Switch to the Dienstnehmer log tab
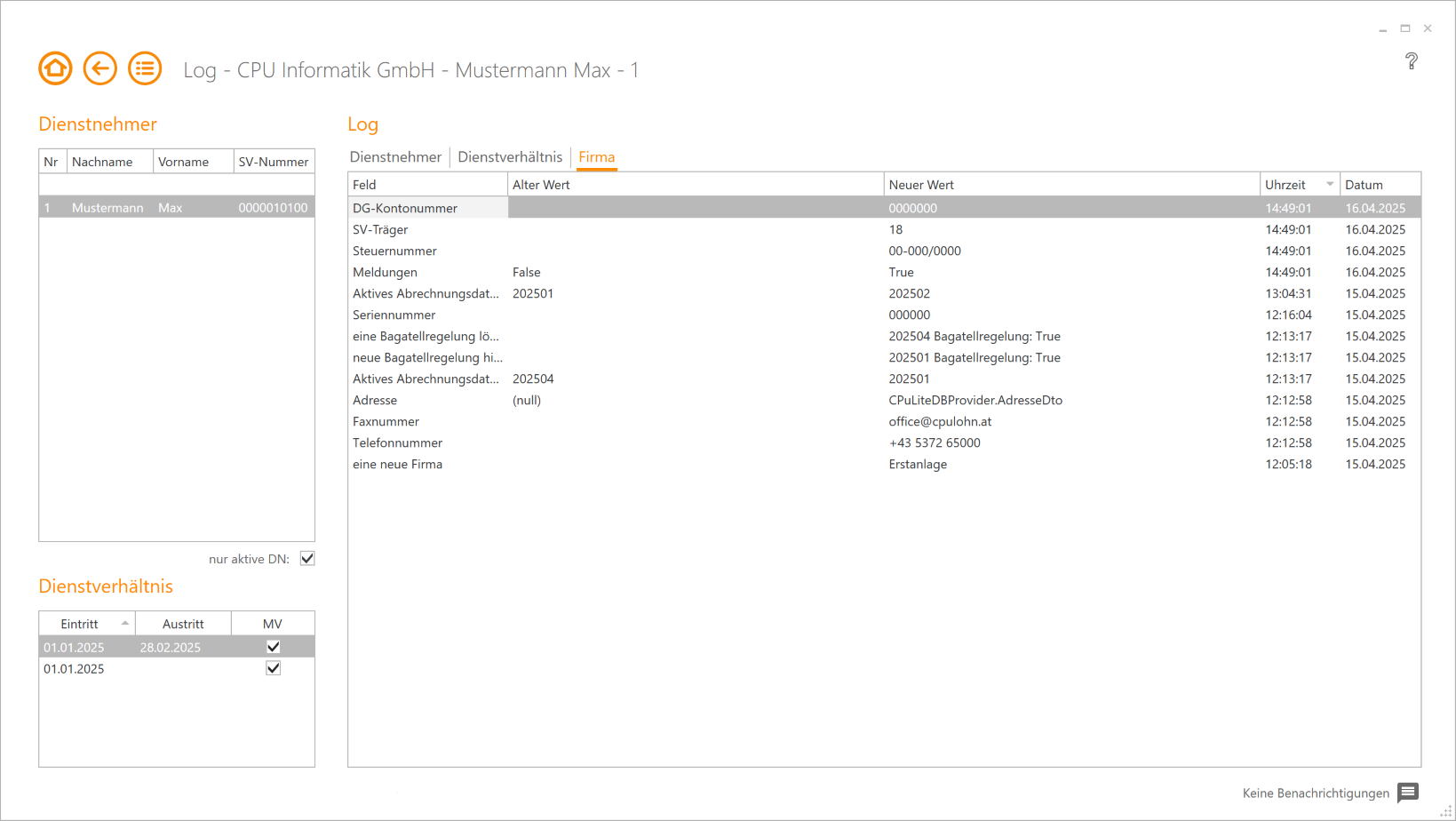The height and width of the screenshot is (821, 1456). (x=395, y=157)
